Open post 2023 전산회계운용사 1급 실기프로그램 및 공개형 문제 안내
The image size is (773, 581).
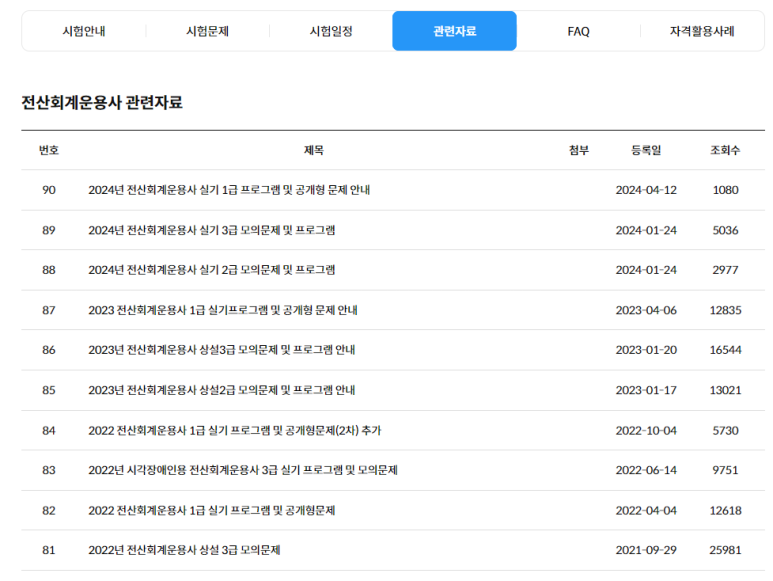point(223,310)
